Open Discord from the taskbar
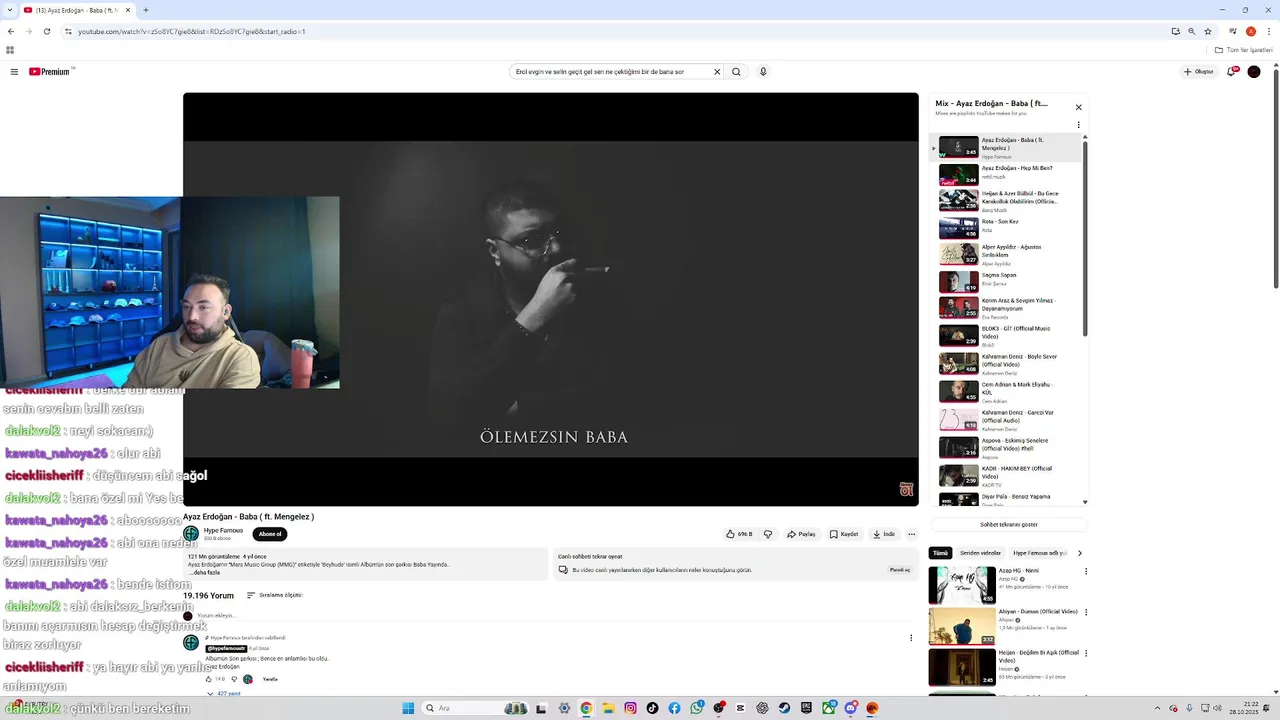 tap(851, 708)
